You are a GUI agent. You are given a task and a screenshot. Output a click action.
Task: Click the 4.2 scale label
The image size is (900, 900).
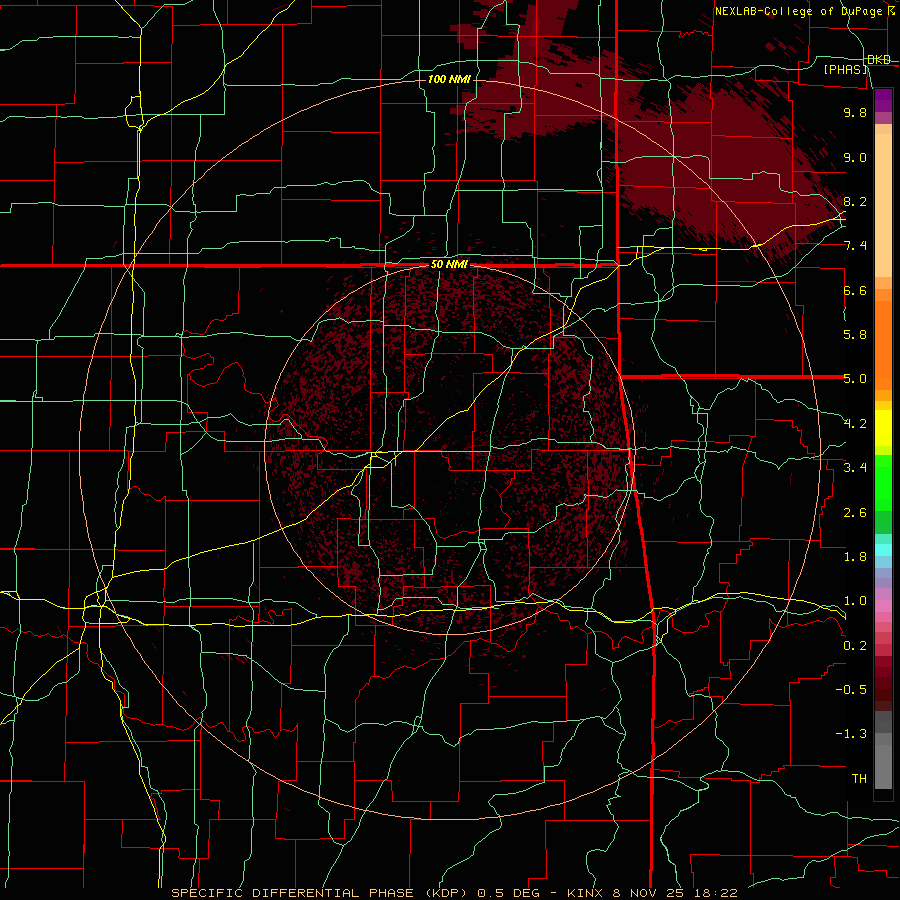pos(855,424)
